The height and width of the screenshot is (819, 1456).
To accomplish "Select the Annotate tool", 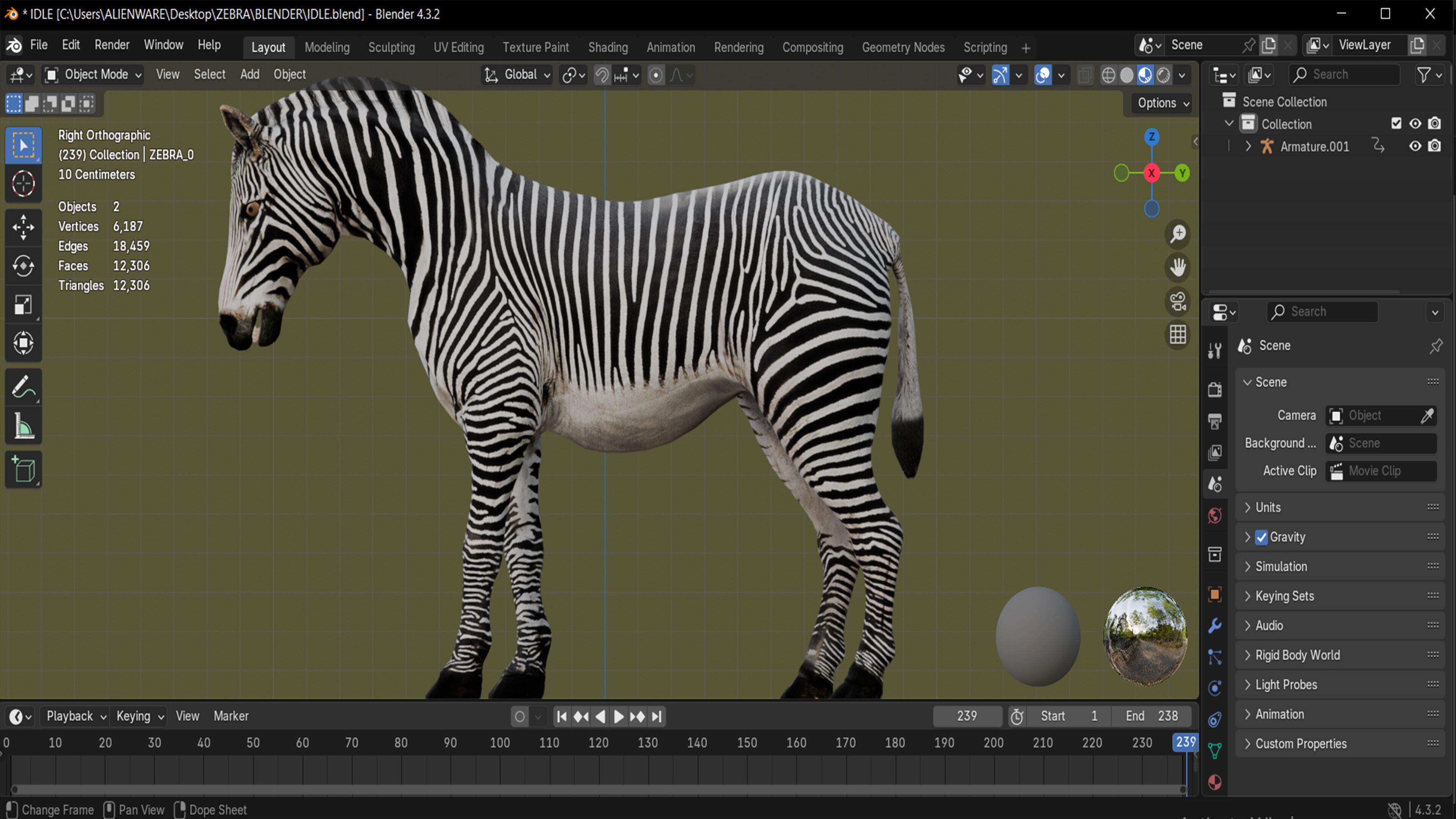I will [x=23, y=387].
